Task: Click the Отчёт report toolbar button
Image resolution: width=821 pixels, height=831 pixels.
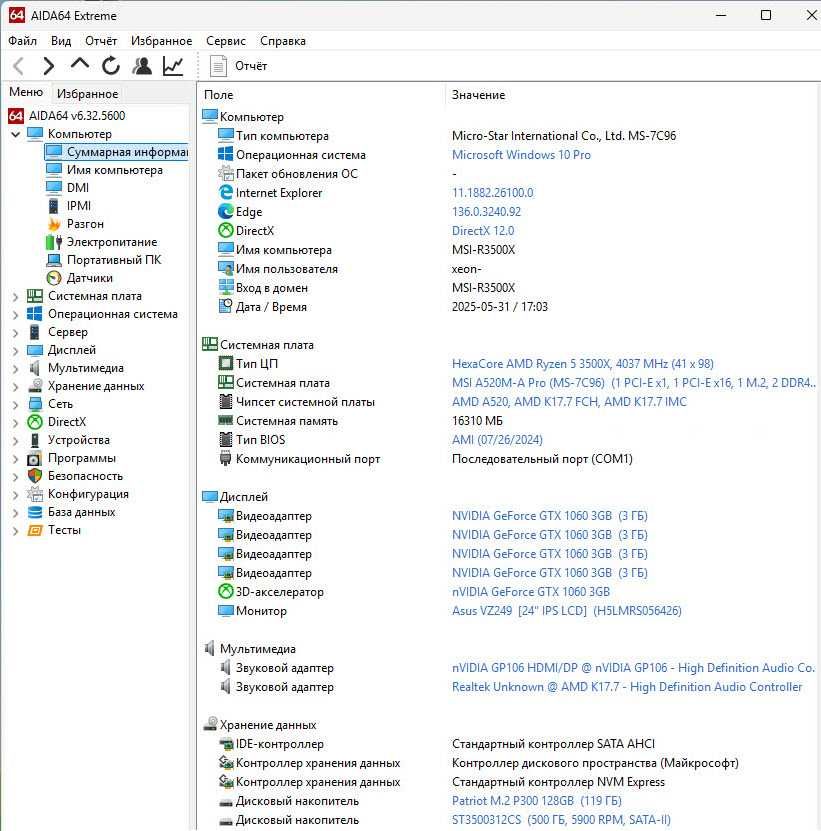Action: (x=239, y=66)
